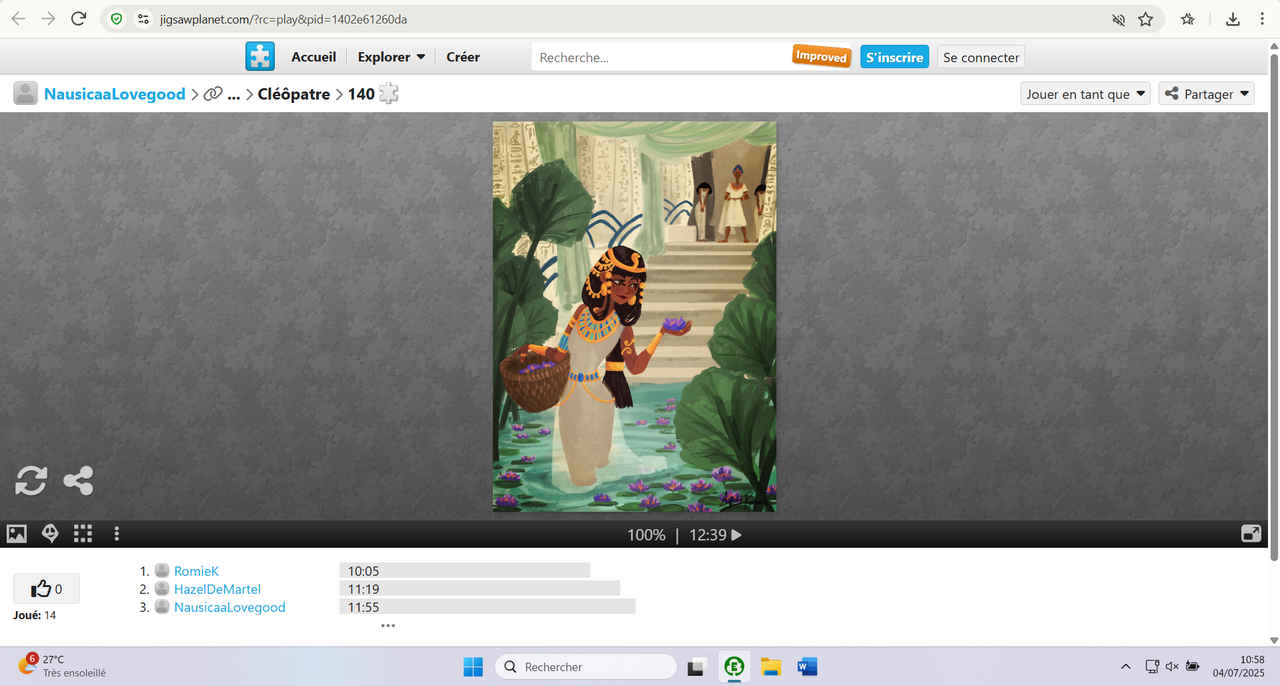
Task: Click the restart puzzle refresh icon
Action: coord(31,481)
